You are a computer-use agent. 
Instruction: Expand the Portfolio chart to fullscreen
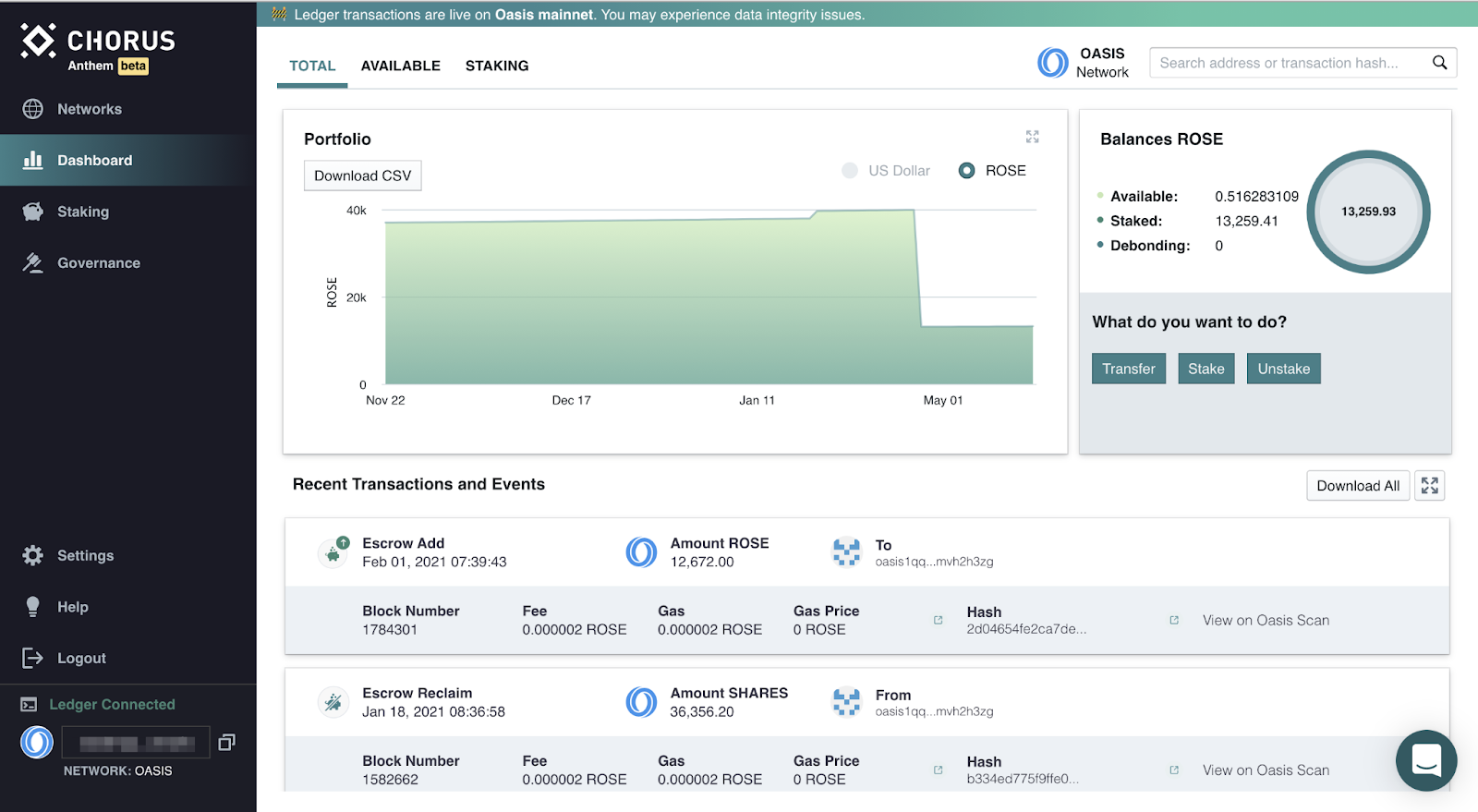pyautogui.click(x=1033, y=137)
